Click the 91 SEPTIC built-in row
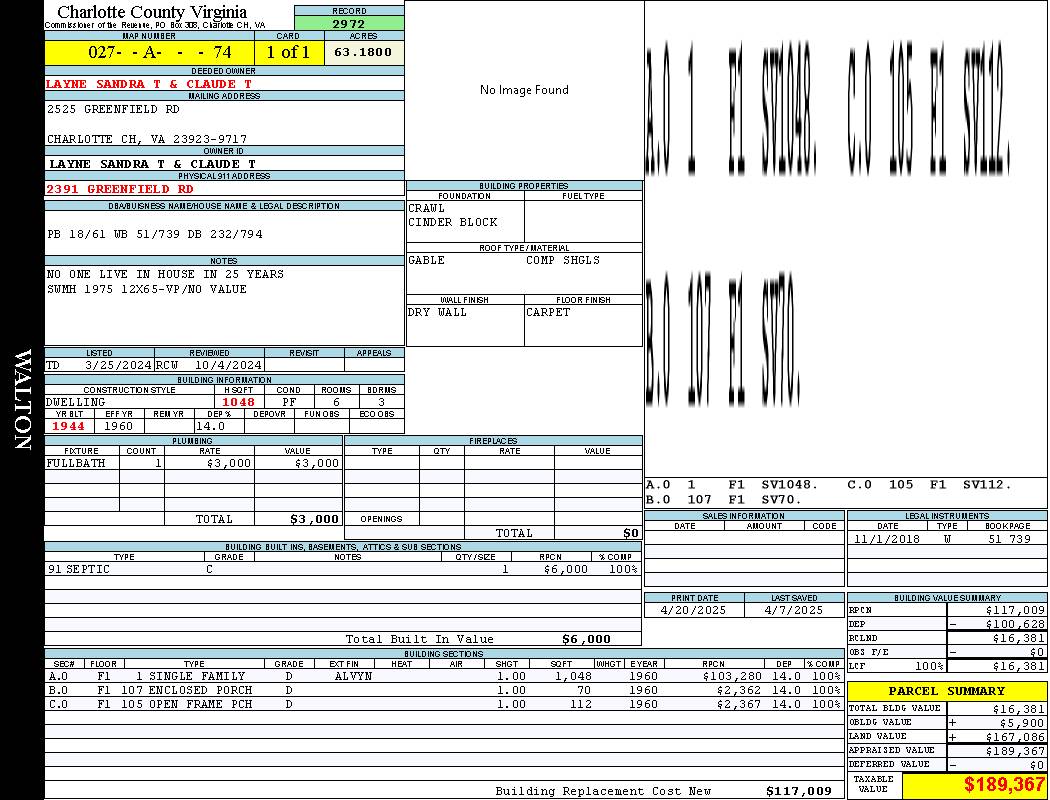This screenshot has height=800, width=1050. click(343, 569)
